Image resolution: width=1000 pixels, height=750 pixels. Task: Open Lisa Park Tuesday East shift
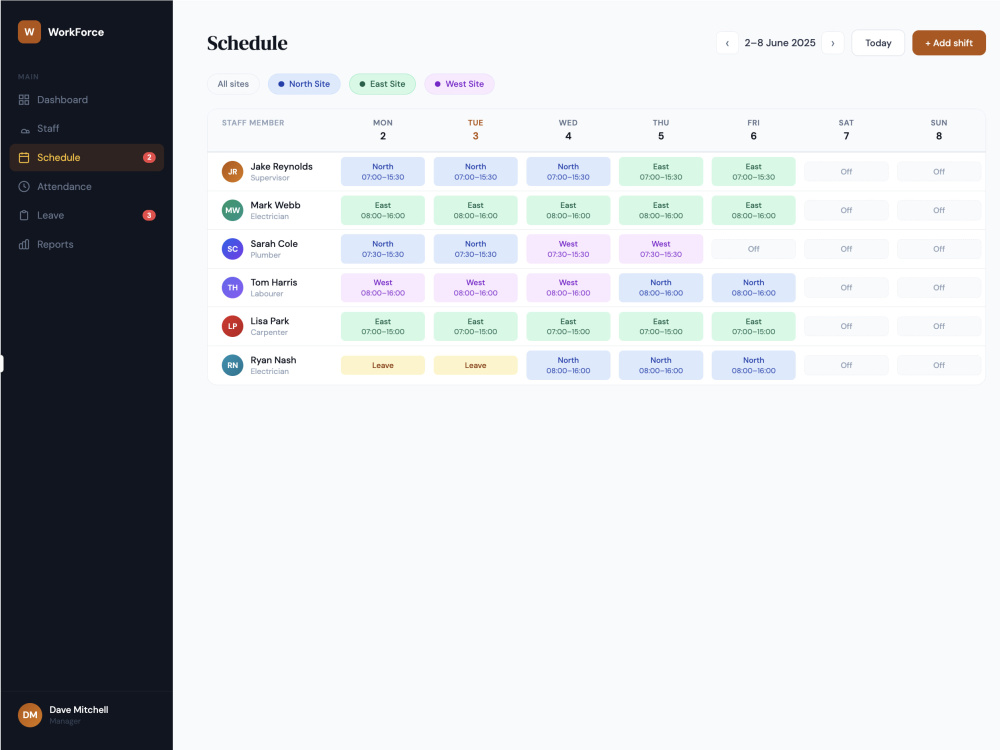(x=476, y=327)
